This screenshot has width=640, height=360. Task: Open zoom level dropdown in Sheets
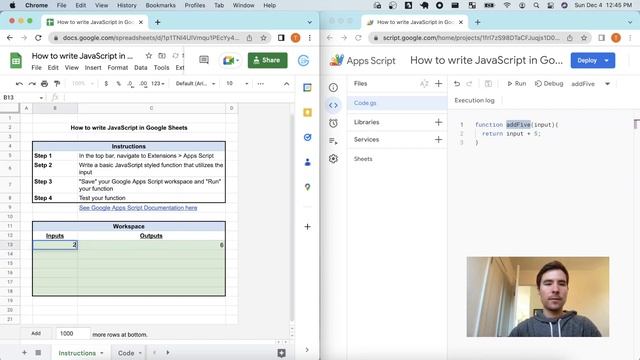[83, 84]
